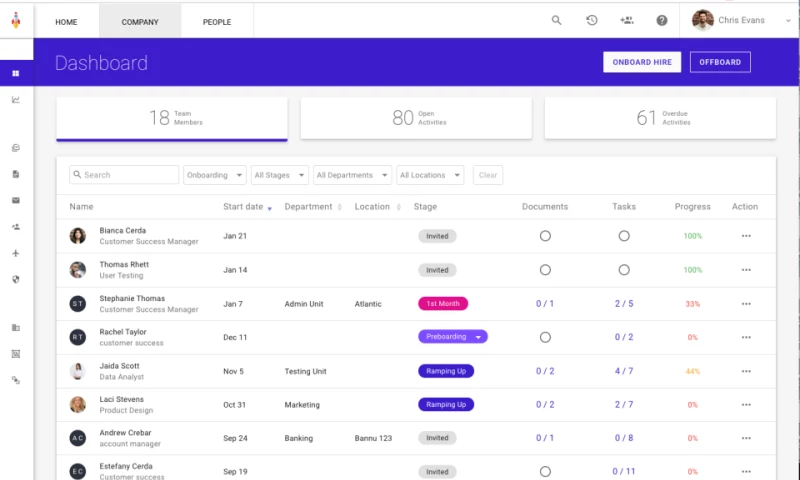
Task: Open Andrew Crebar tasks 0 / 8 link
Action: [624, 438]
